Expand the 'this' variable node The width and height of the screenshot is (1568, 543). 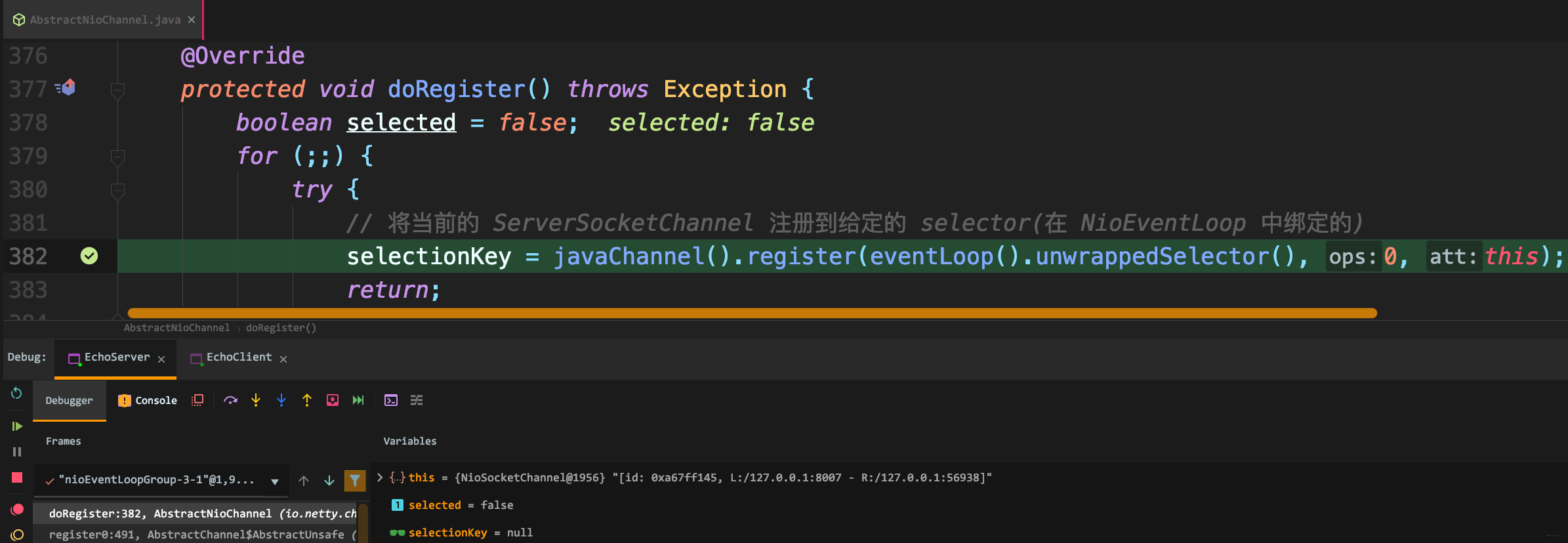pyautogui.click(x=380, y=477)
